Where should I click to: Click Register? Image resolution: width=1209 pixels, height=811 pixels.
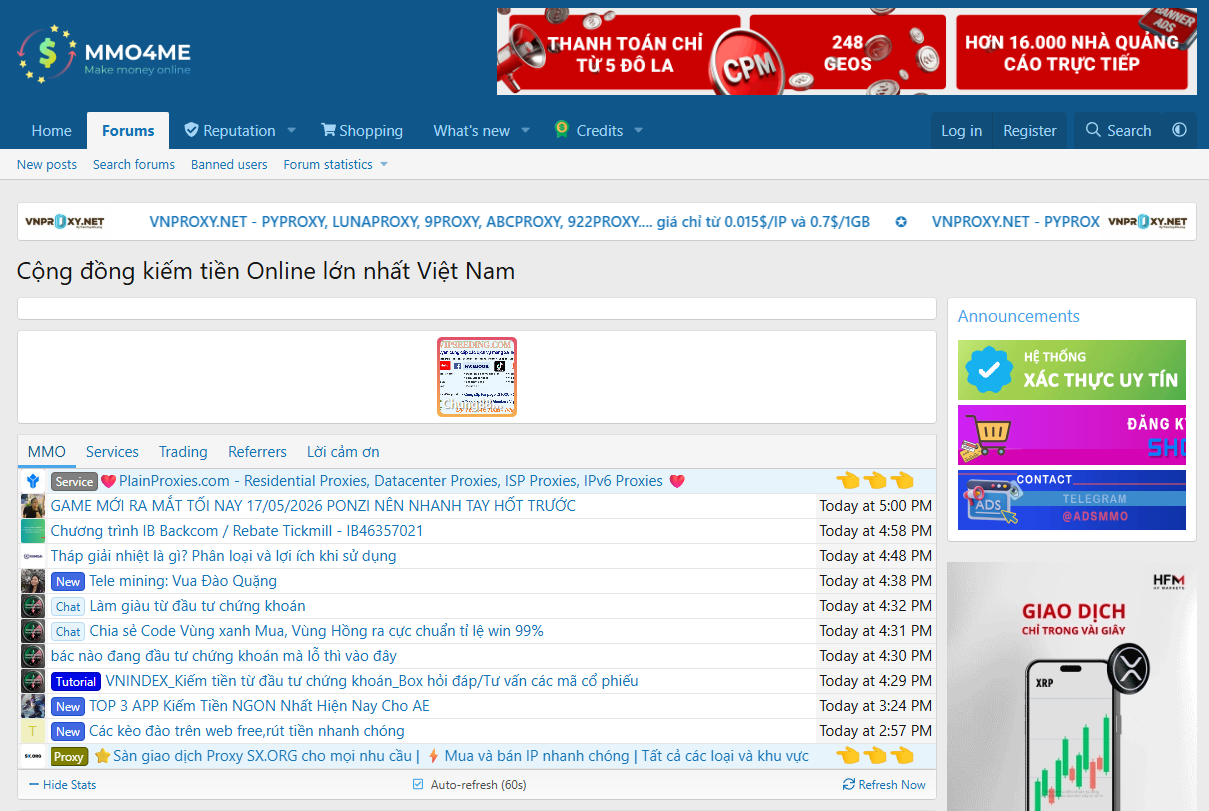(x=1030, y=130)
